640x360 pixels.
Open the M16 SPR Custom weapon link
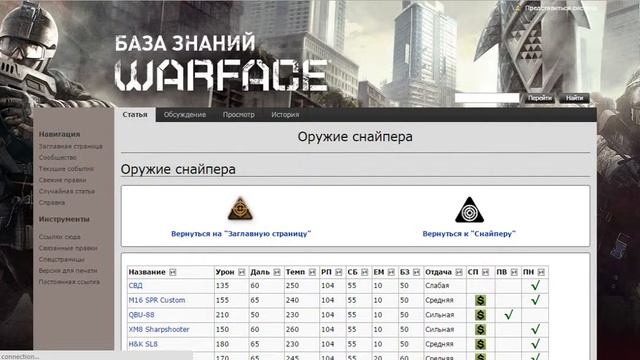[x=157, y=300]
